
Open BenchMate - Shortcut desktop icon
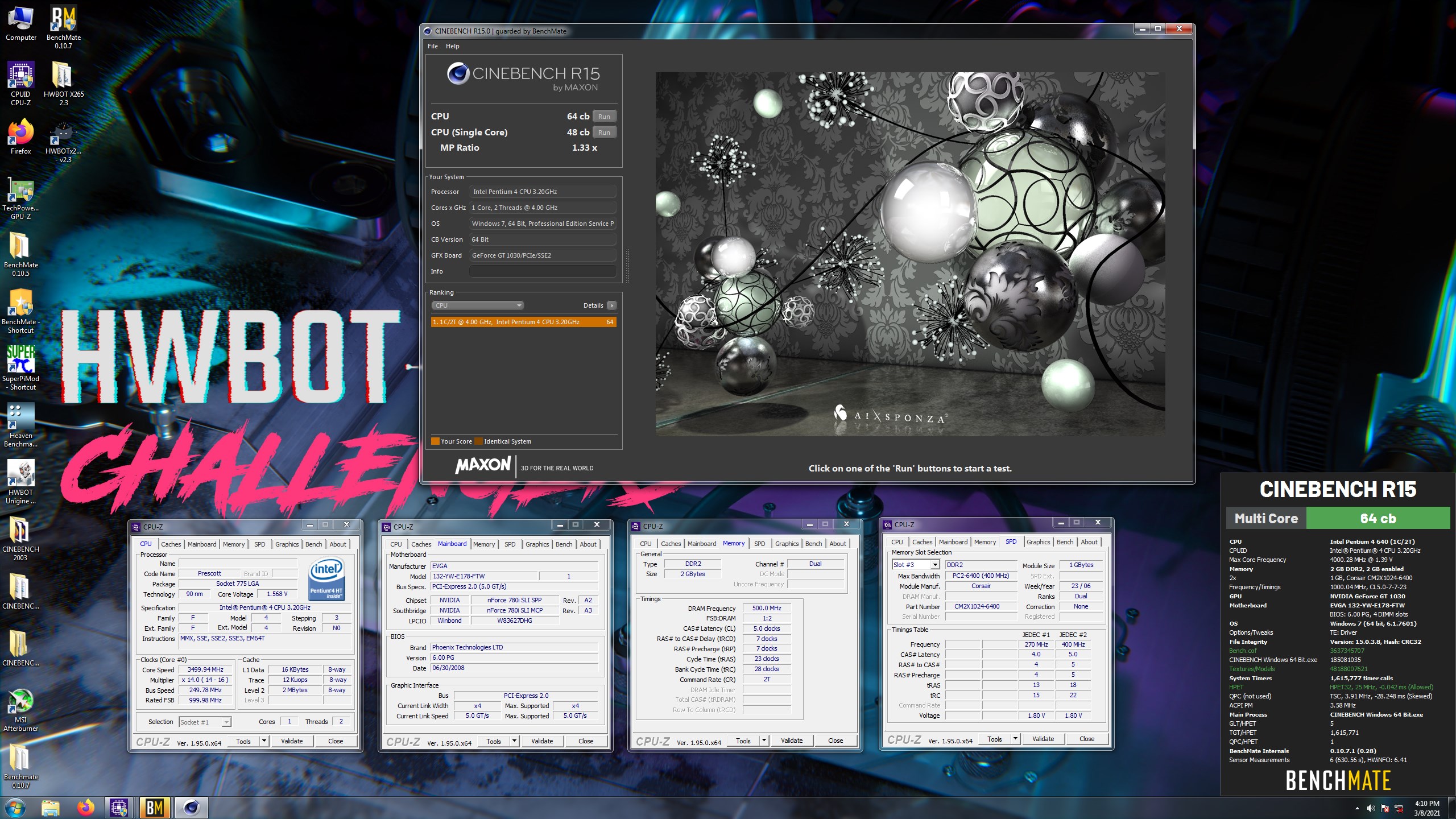click(x=21, y=311)
